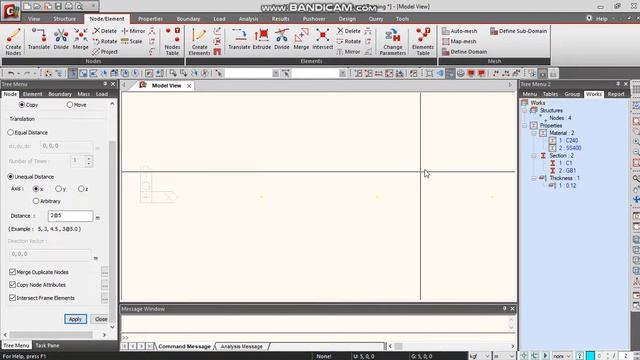The width and height of the screenshot is (640, 360).
Task: Click Delete nodes button
Action: coord(105,31)
